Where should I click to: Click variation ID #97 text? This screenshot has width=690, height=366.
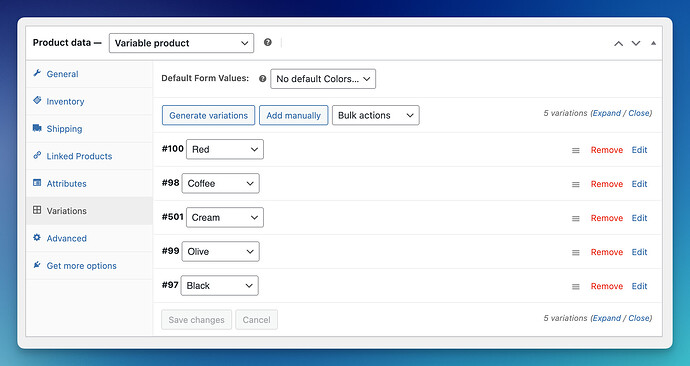click(170, 285)
